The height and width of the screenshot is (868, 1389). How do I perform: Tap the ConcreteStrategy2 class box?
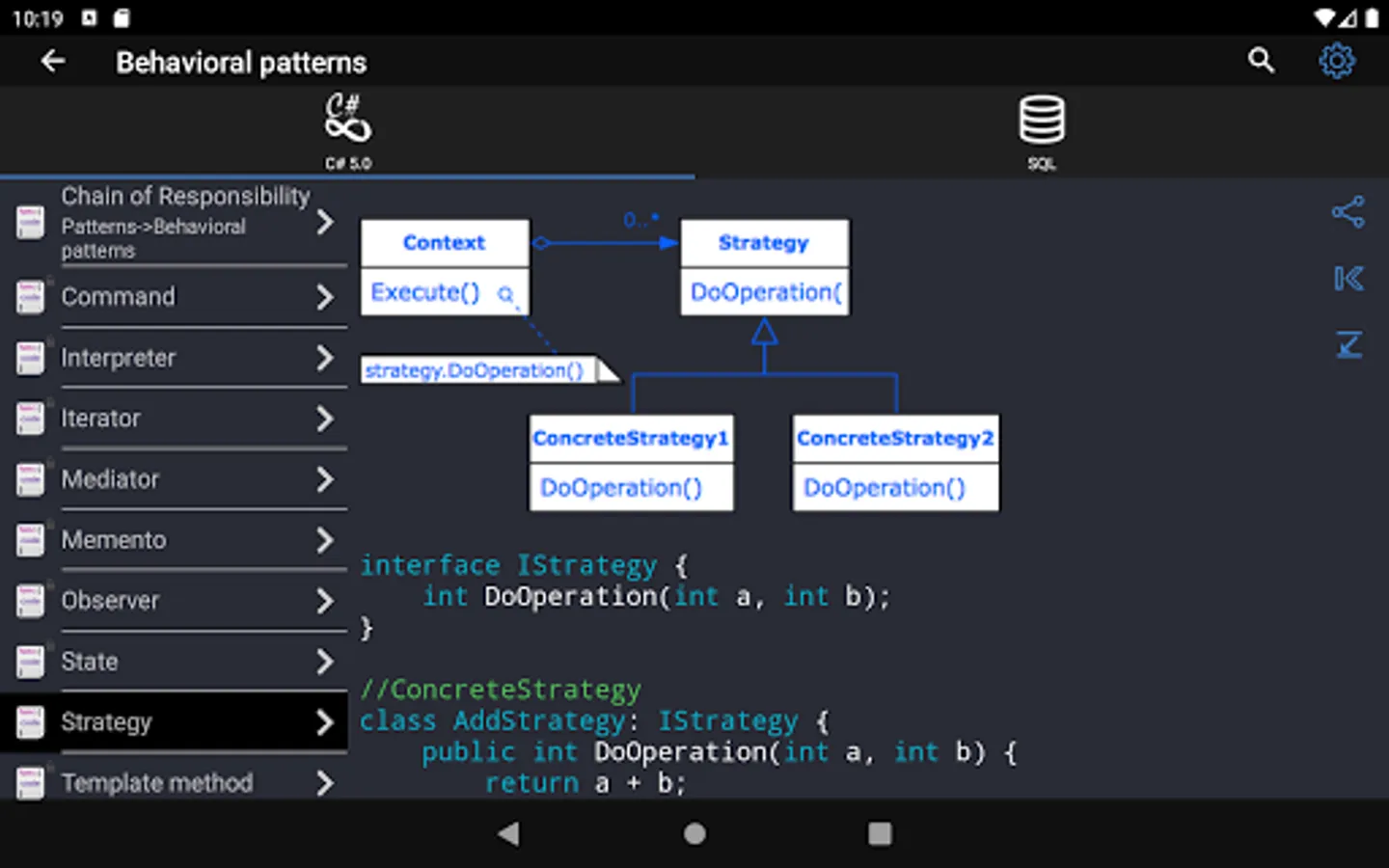tap(895, 463)
